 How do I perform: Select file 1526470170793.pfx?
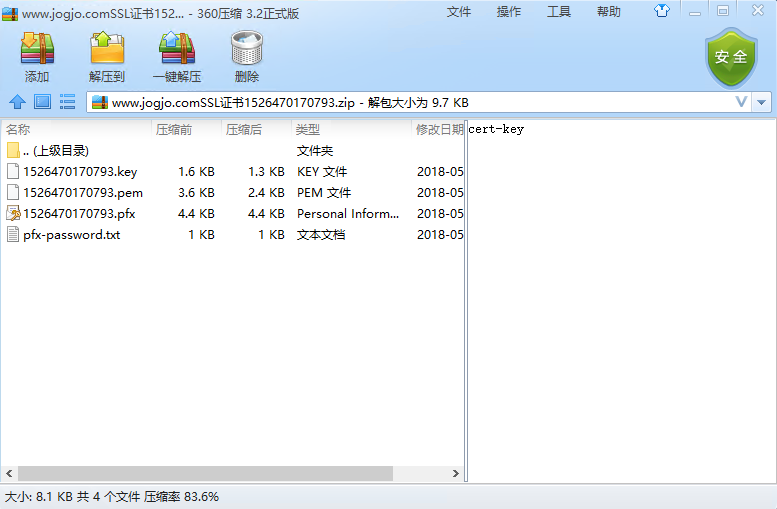tap(233, 214)
